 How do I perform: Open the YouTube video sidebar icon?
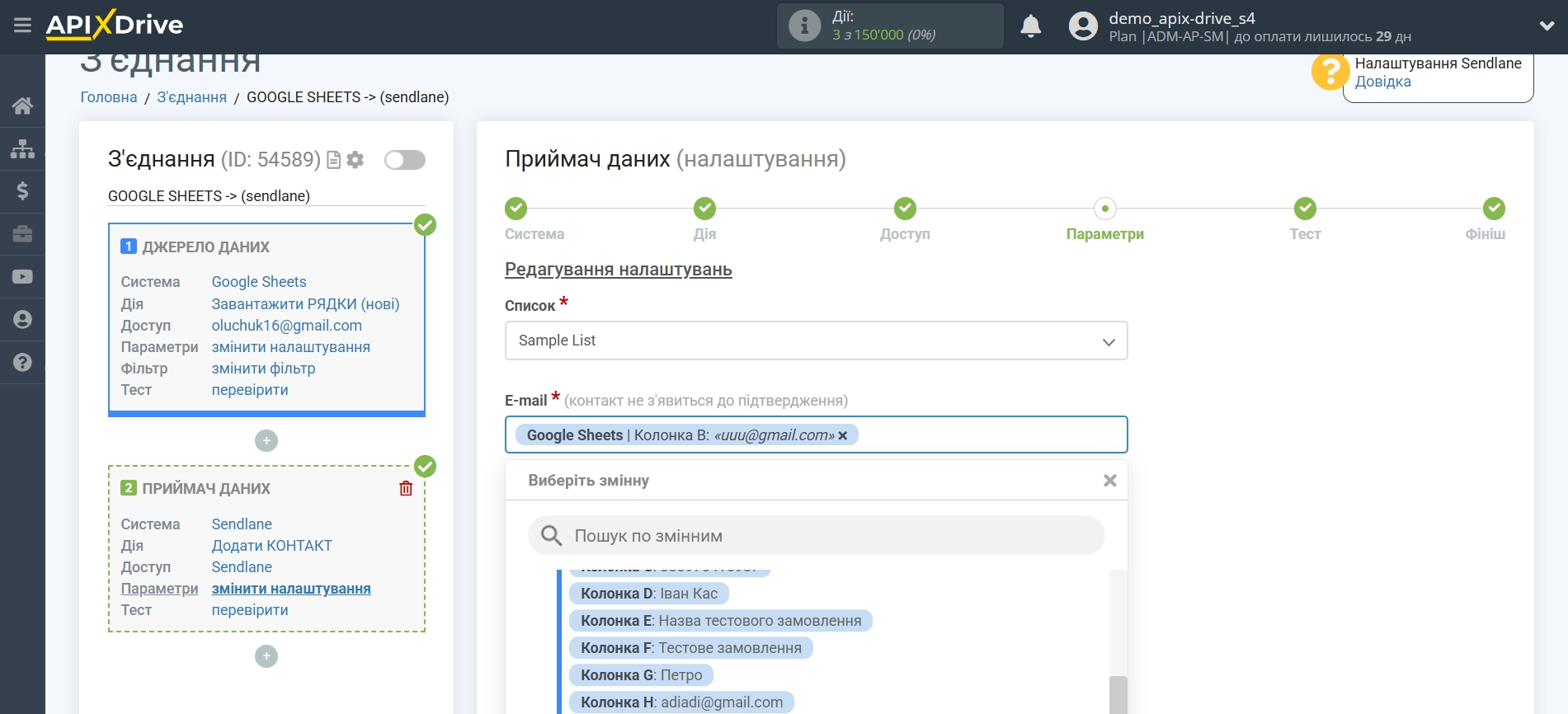22,277
